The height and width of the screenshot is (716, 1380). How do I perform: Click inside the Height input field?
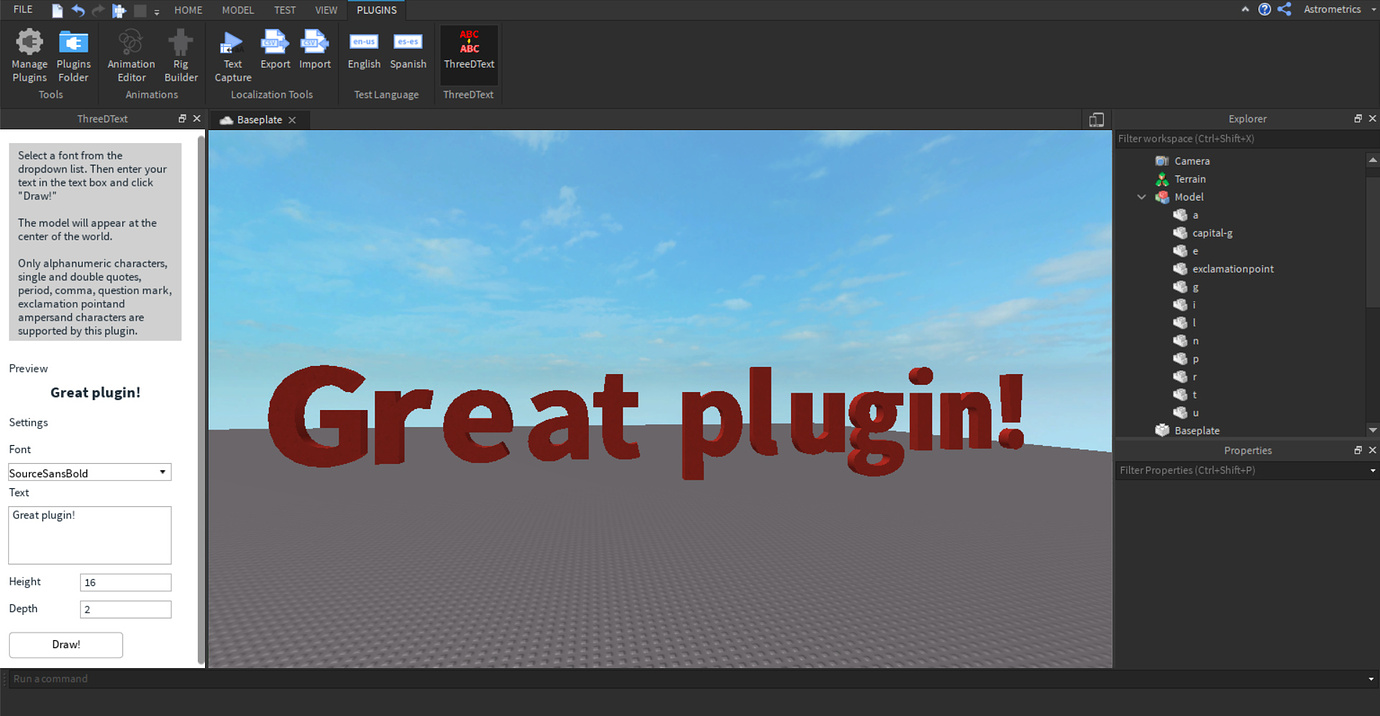(125, 582)
